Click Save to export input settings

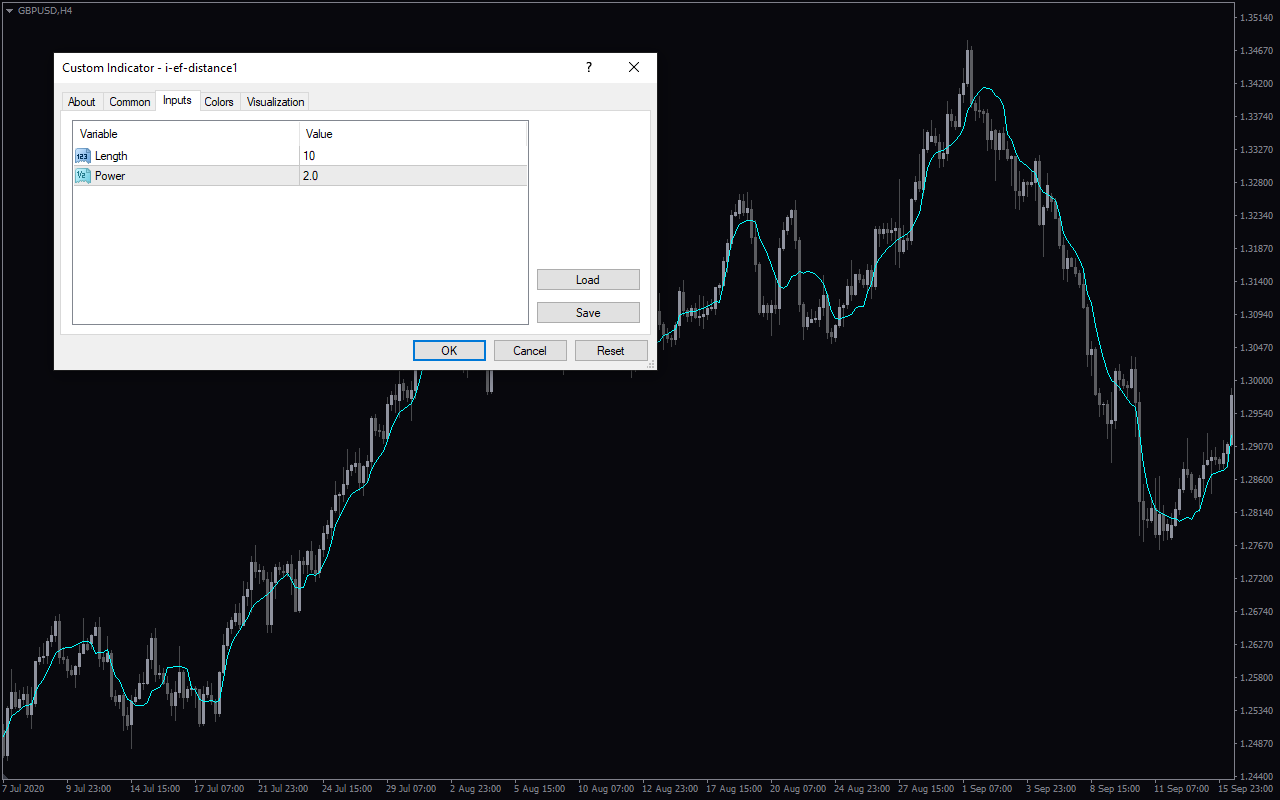point(588,313)
